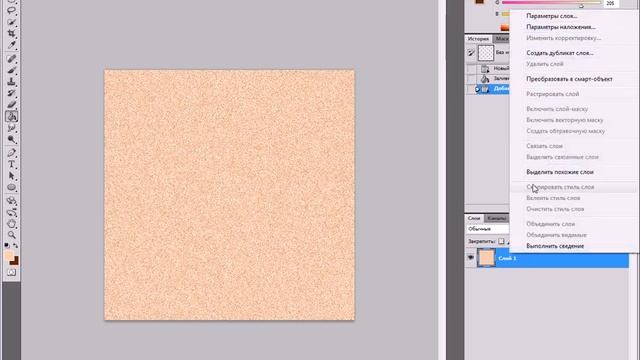Select the Zoom magnifier tool

11,235
